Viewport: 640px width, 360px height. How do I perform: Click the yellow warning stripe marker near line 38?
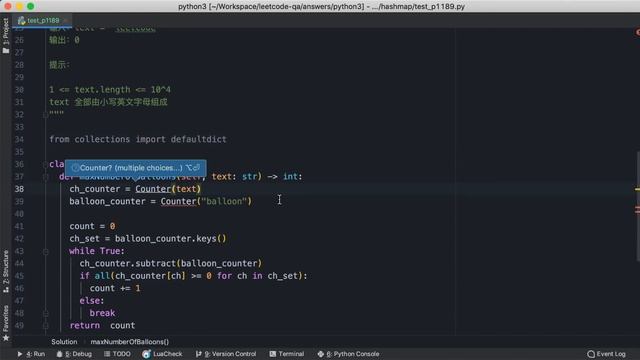click(637, 189)
